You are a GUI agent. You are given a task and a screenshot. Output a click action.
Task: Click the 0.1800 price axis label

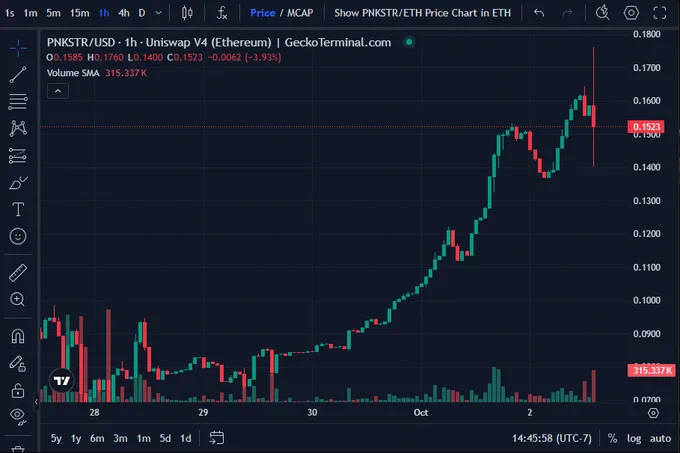point(647,34)
